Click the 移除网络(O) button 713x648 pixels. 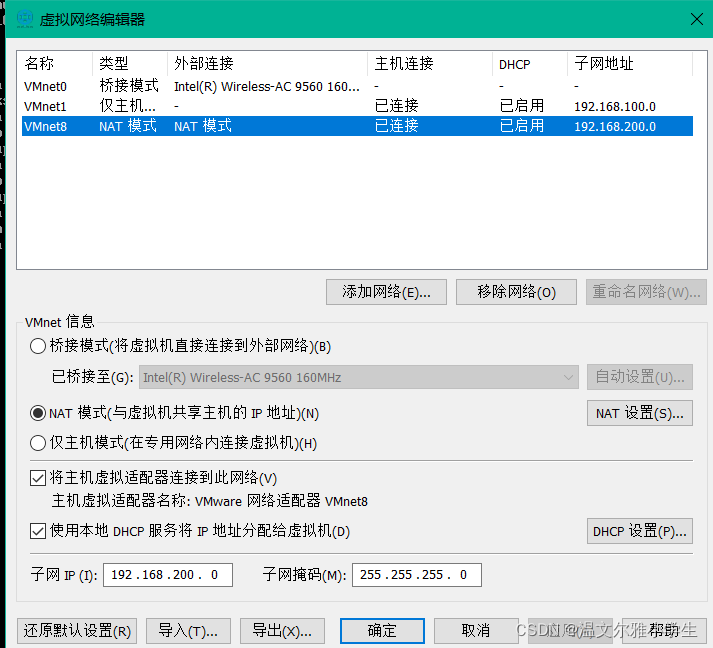516,292
